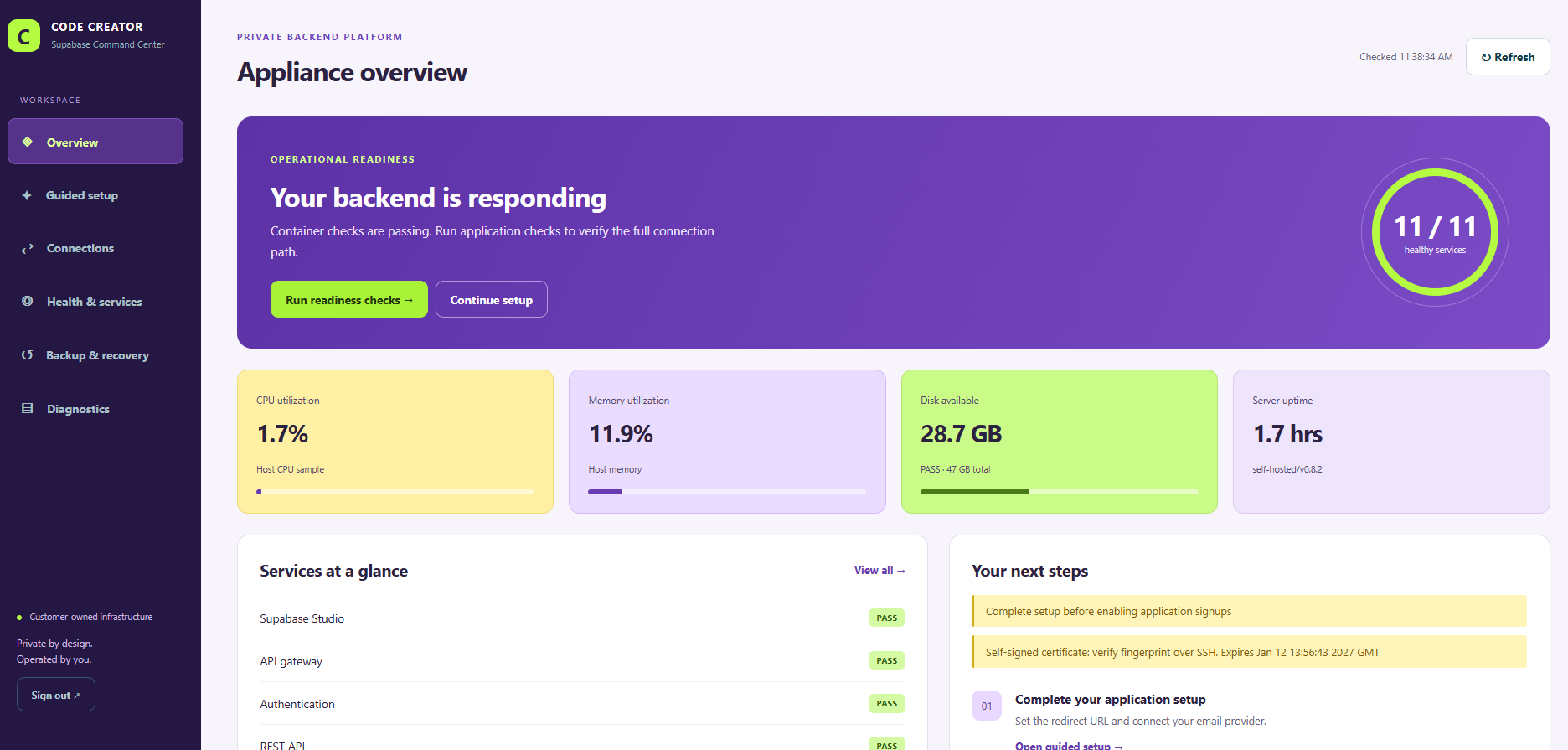This screenshot has height=750, width=1568.
Task: Click the Continue setup button
Action: tap(492, 299)
